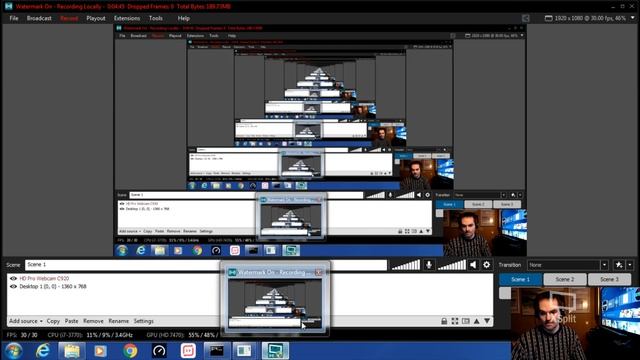The width and height of the screenshot is (640, 360).
Task: Click the XSplit logo in the title bar
Action: pos(9,6)
